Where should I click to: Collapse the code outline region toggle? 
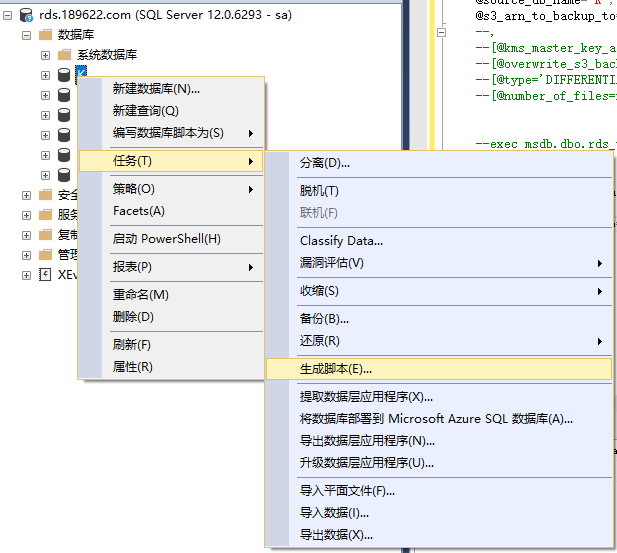pos(442,32)
